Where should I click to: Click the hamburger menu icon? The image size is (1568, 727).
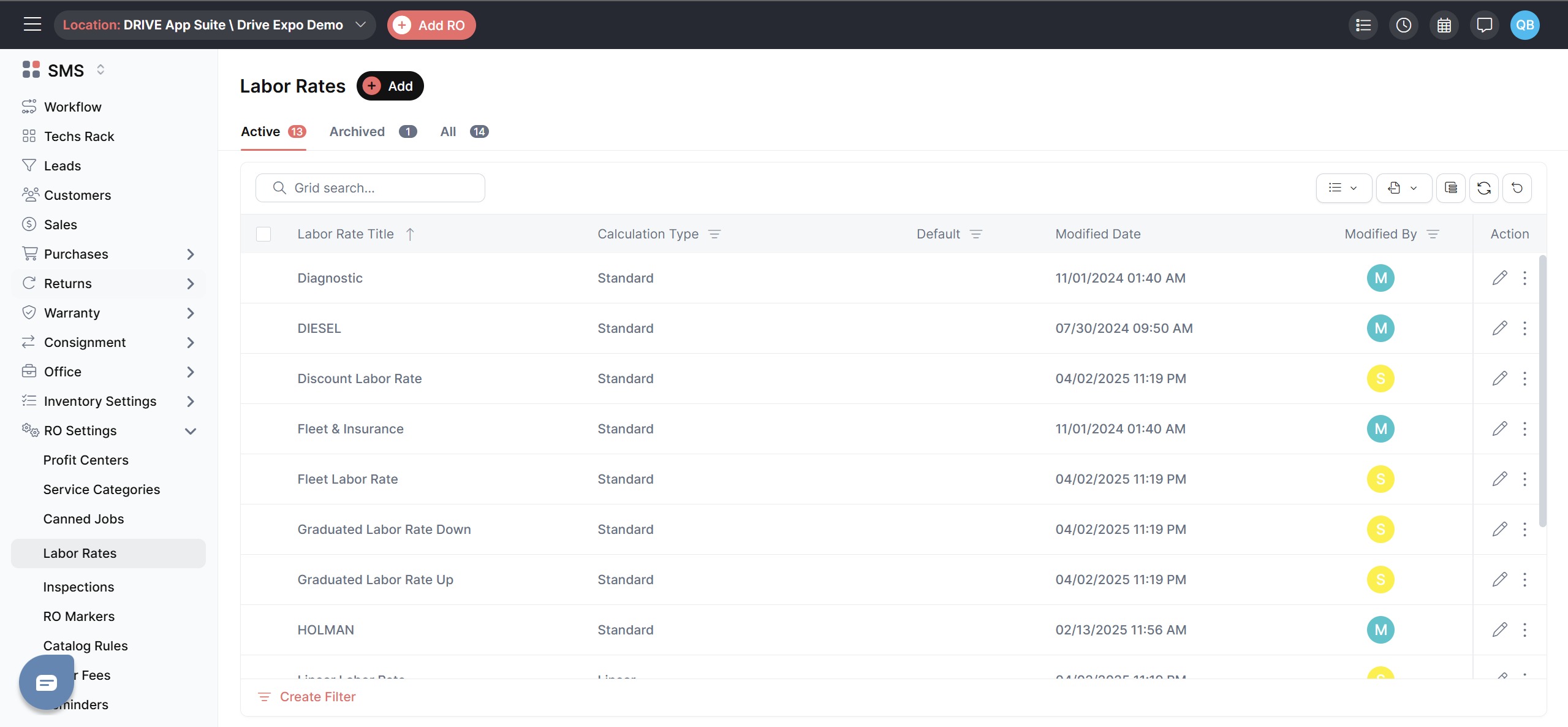(32, 25)
